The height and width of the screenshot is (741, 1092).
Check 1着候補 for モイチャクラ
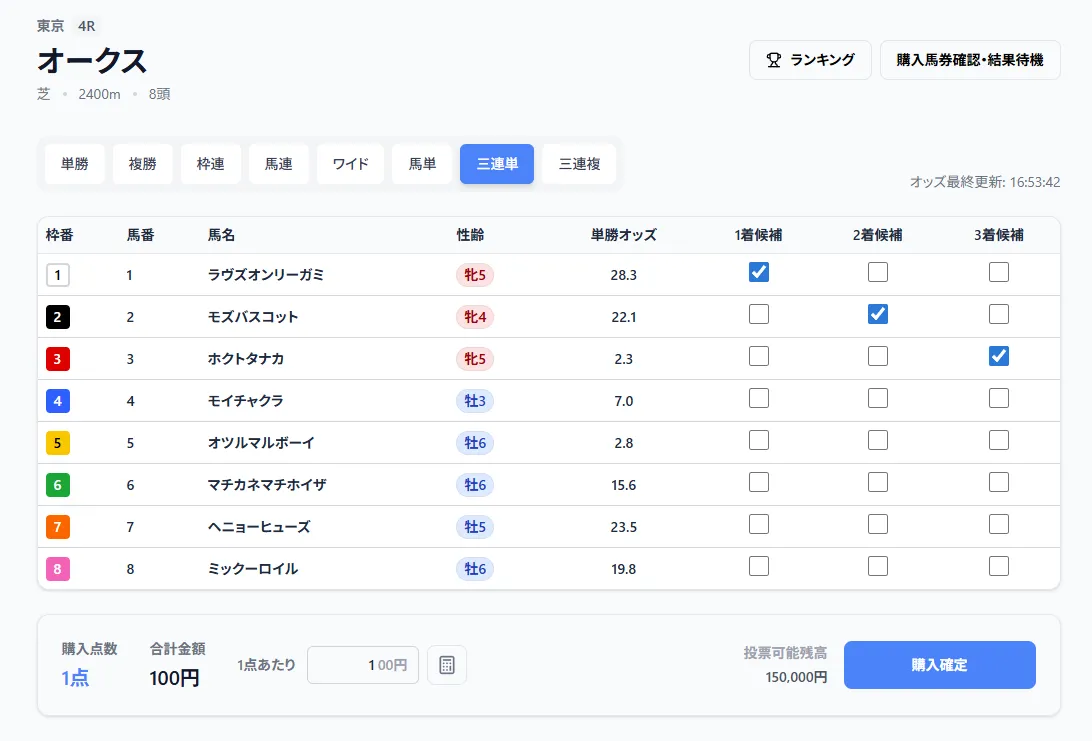(758, 399)
